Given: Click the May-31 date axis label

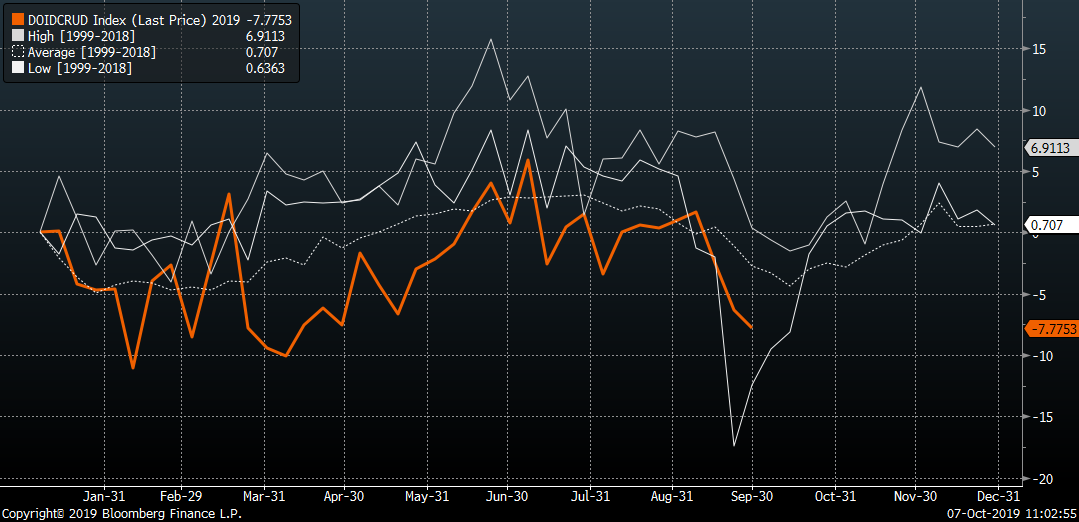Looking at the screenshot, I should [427, 496].
